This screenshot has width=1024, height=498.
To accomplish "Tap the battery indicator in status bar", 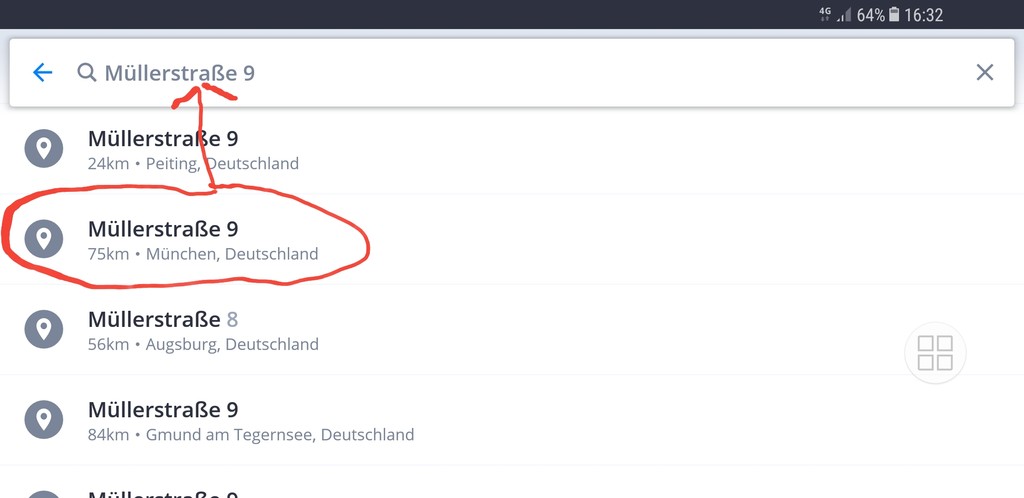I will click(894, 14).
